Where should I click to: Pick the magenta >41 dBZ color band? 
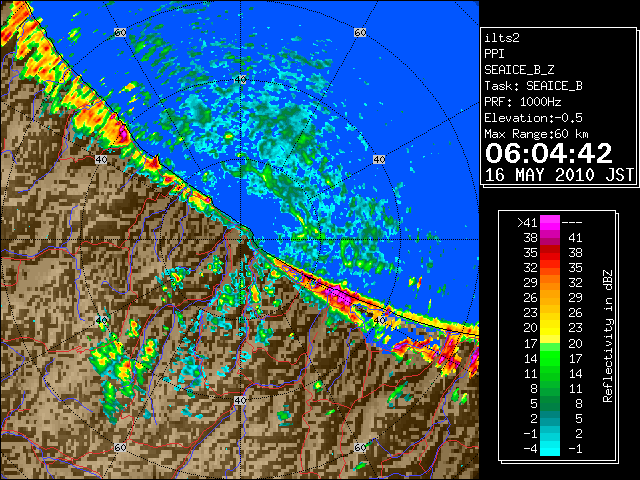tap(550, 222)
